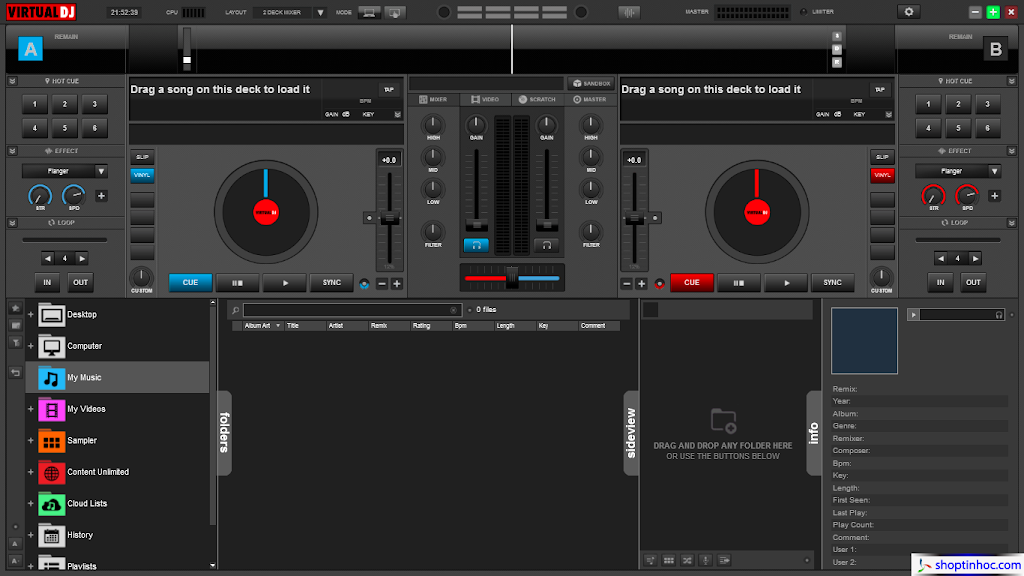Open the Sampler folder icon
The width and height of the screenshot is (1024, 576).
tap(52, 441)
